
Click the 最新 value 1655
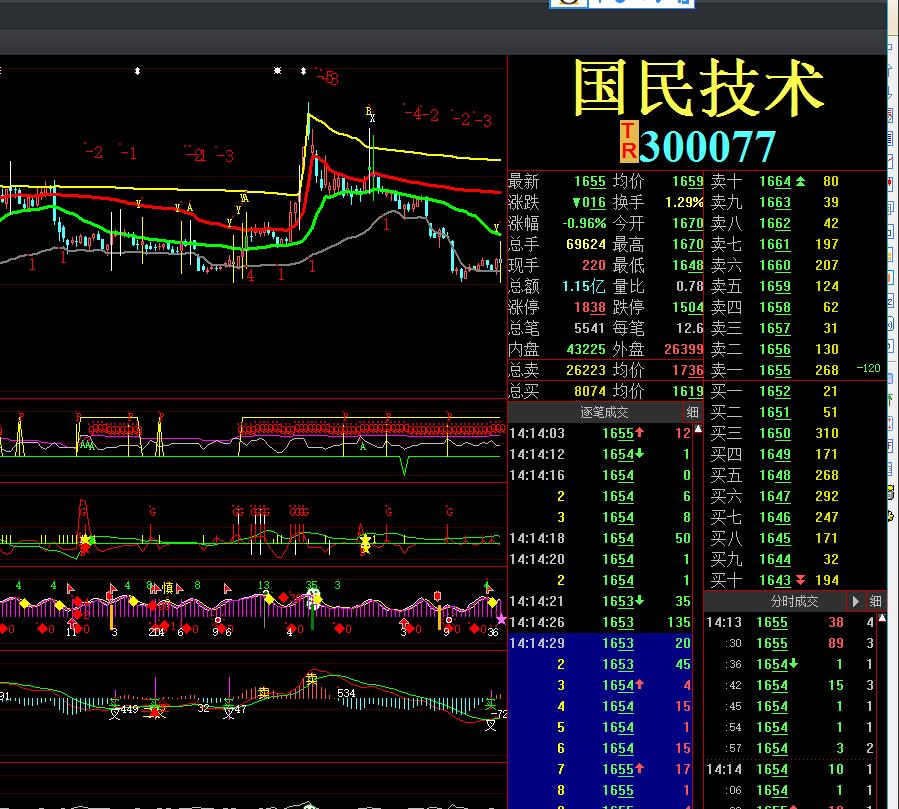590,182
